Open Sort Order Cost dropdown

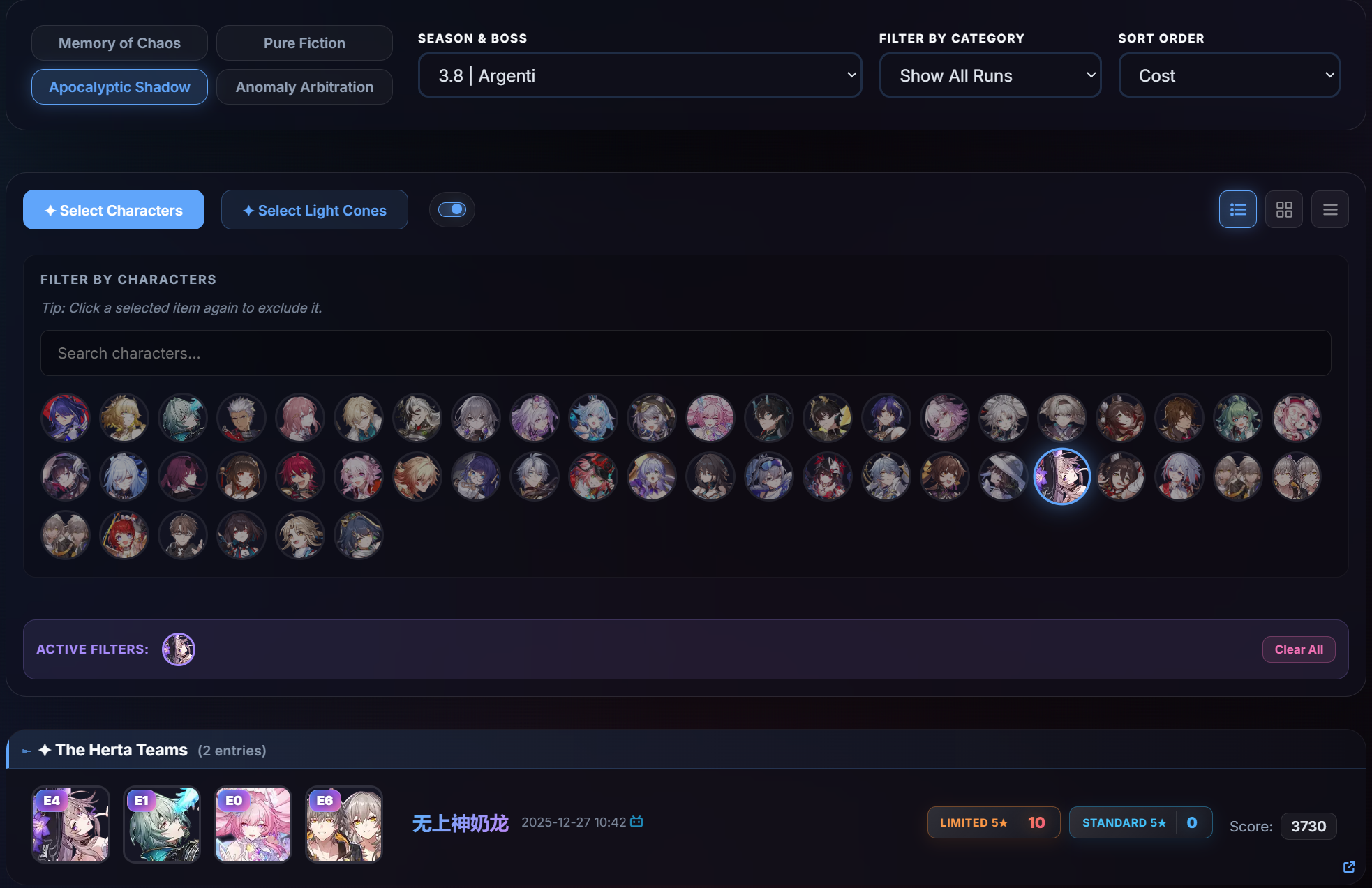[1228, 75]
